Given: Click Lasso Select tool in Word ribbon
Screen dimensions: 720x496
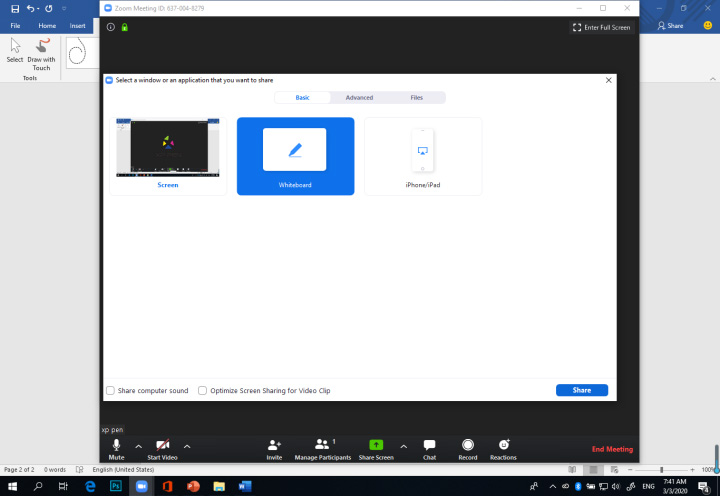Looking at the screenshot, I should (x=78, y=53).
